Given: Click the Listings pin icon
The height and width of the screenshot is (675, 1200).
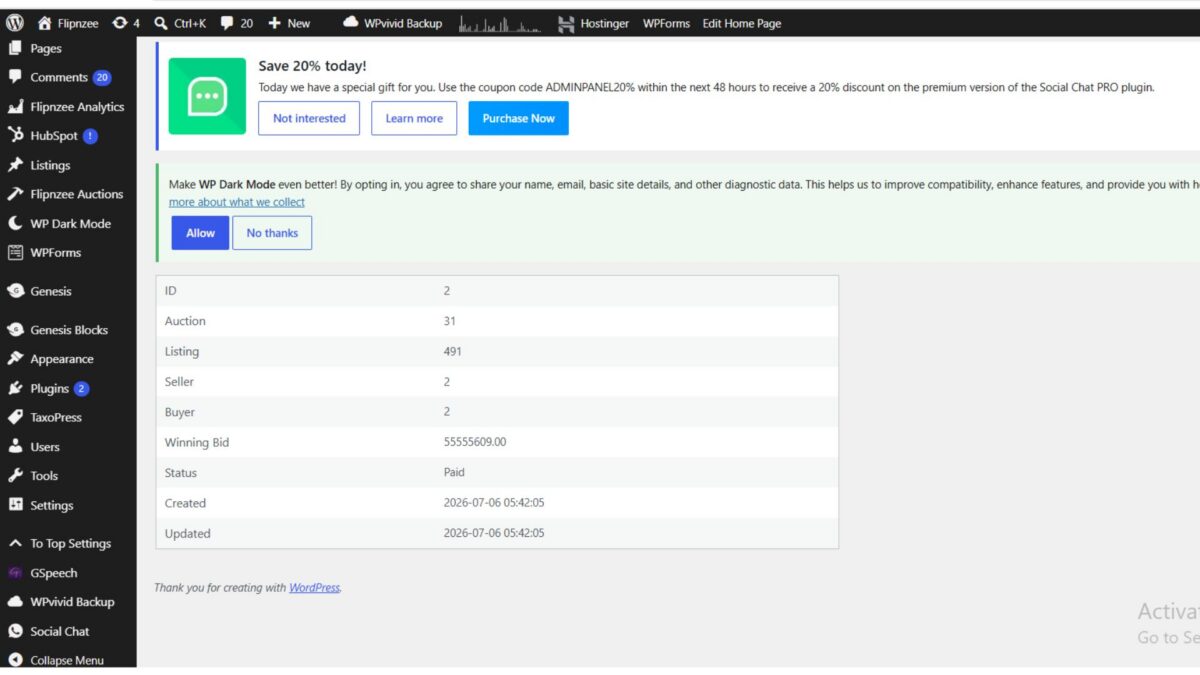Looking at the screenshot, I should (15, 165).
